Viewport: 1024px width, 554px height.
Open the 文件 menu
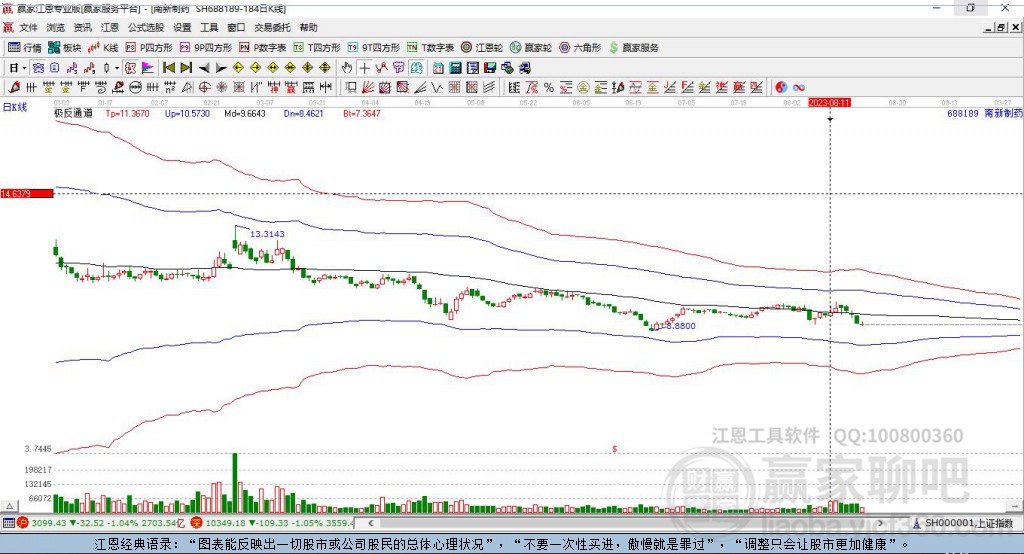[28, 27]
